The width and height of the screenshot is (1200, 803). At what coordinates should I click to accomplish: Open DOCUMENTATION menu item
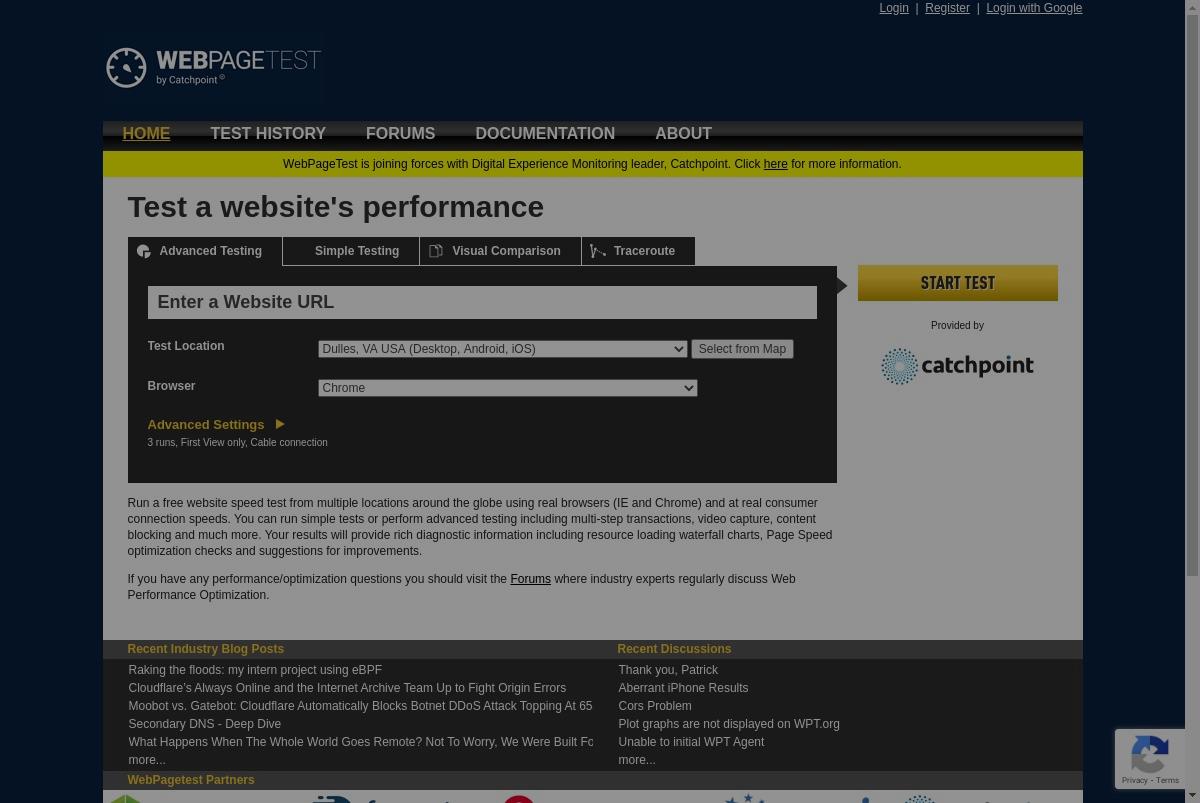(545, 134)
